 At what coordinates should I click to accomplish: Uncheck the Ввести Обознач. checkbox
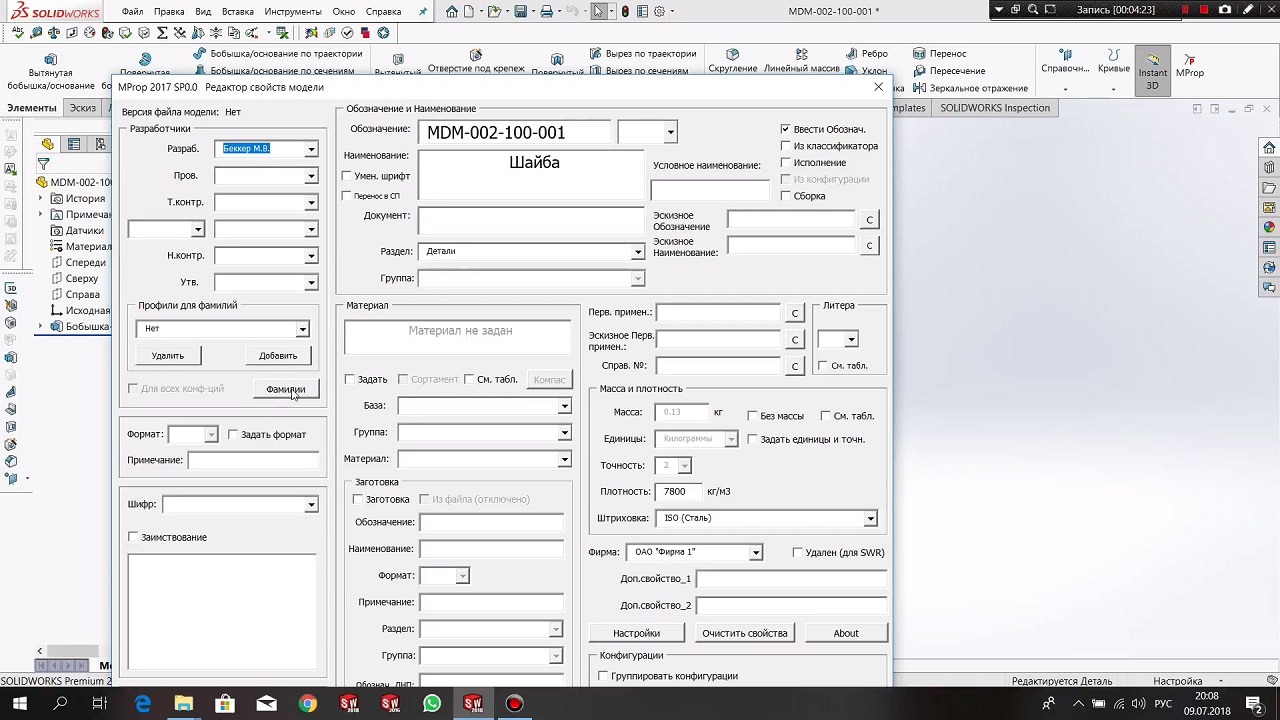(786, 129)
